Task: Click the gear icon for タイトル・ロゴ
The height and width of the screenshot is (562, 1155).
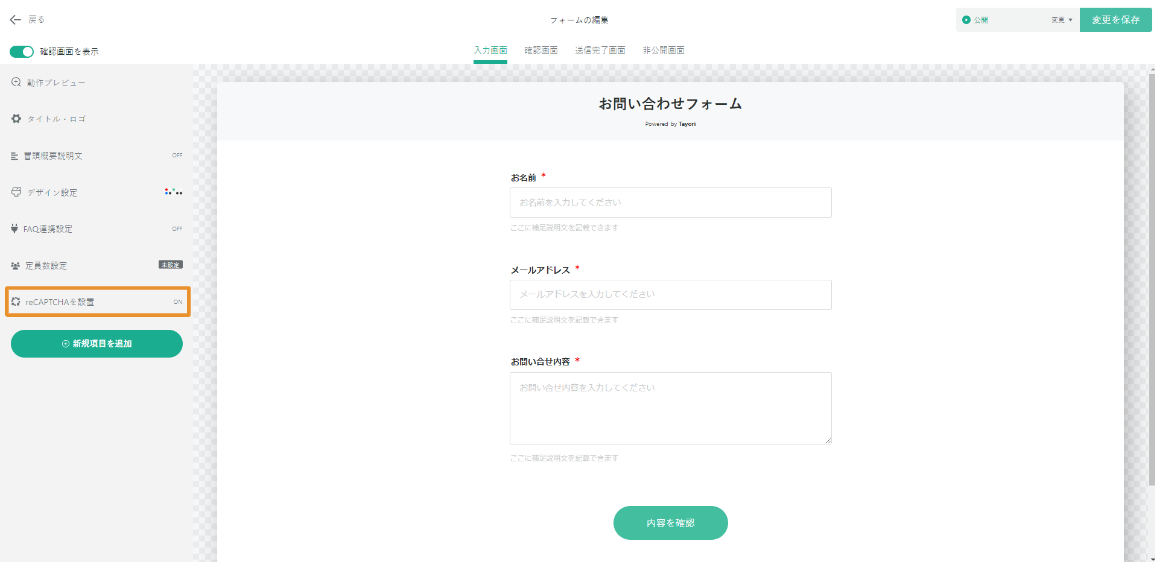Action: (x=16, y=119)
